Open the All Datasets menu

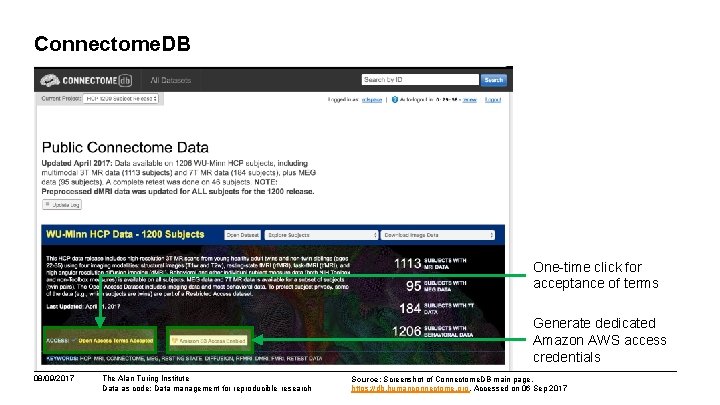[x=170, y=80]
